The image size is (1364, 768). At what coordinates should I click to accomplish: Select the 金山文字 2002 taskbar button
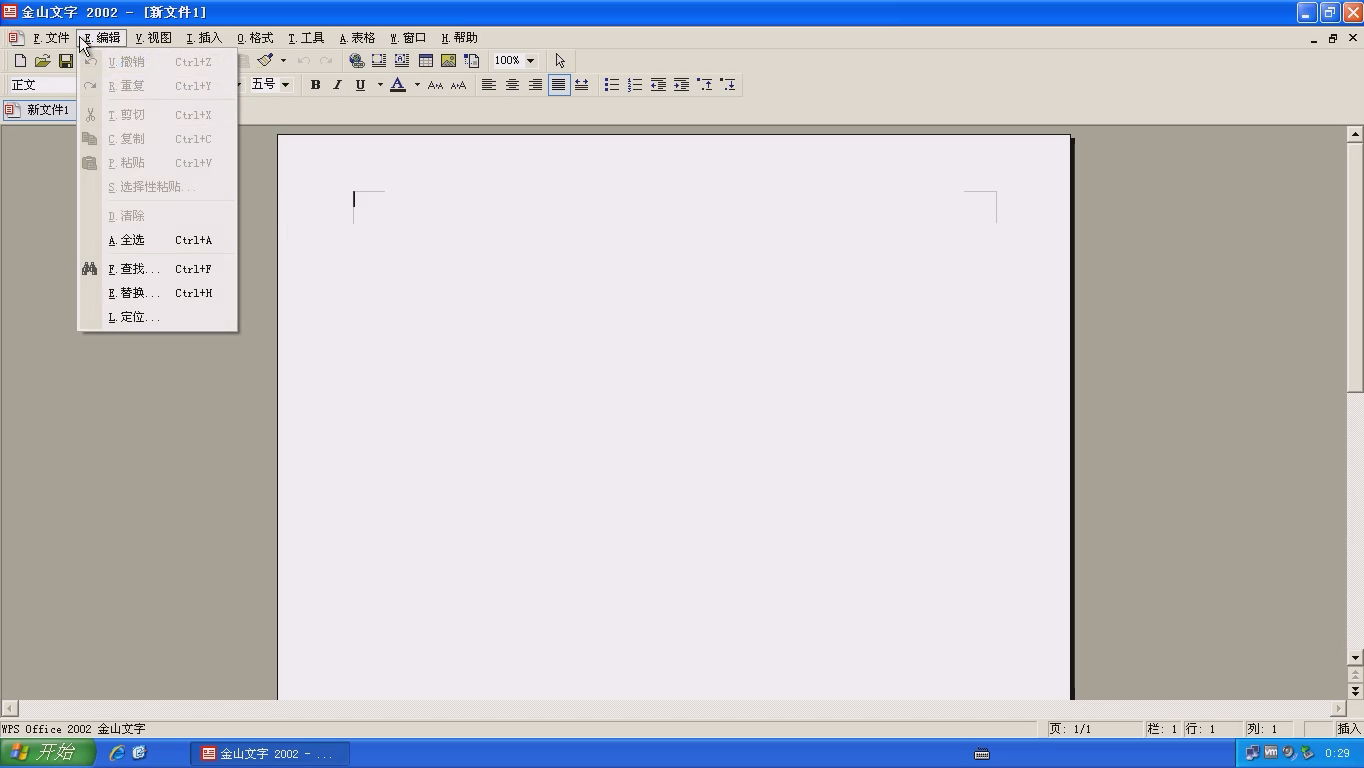270,753
